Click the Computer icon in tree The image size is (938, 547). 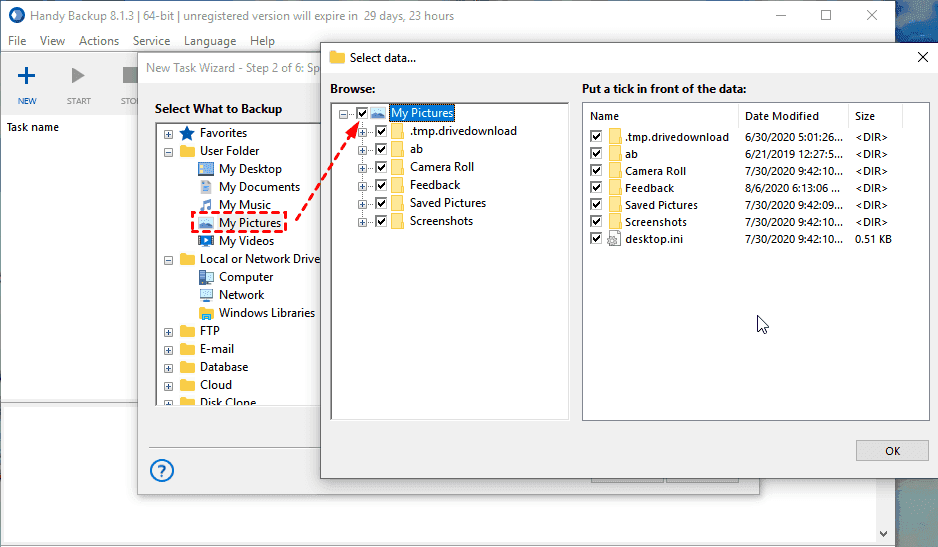coord(206,276)
